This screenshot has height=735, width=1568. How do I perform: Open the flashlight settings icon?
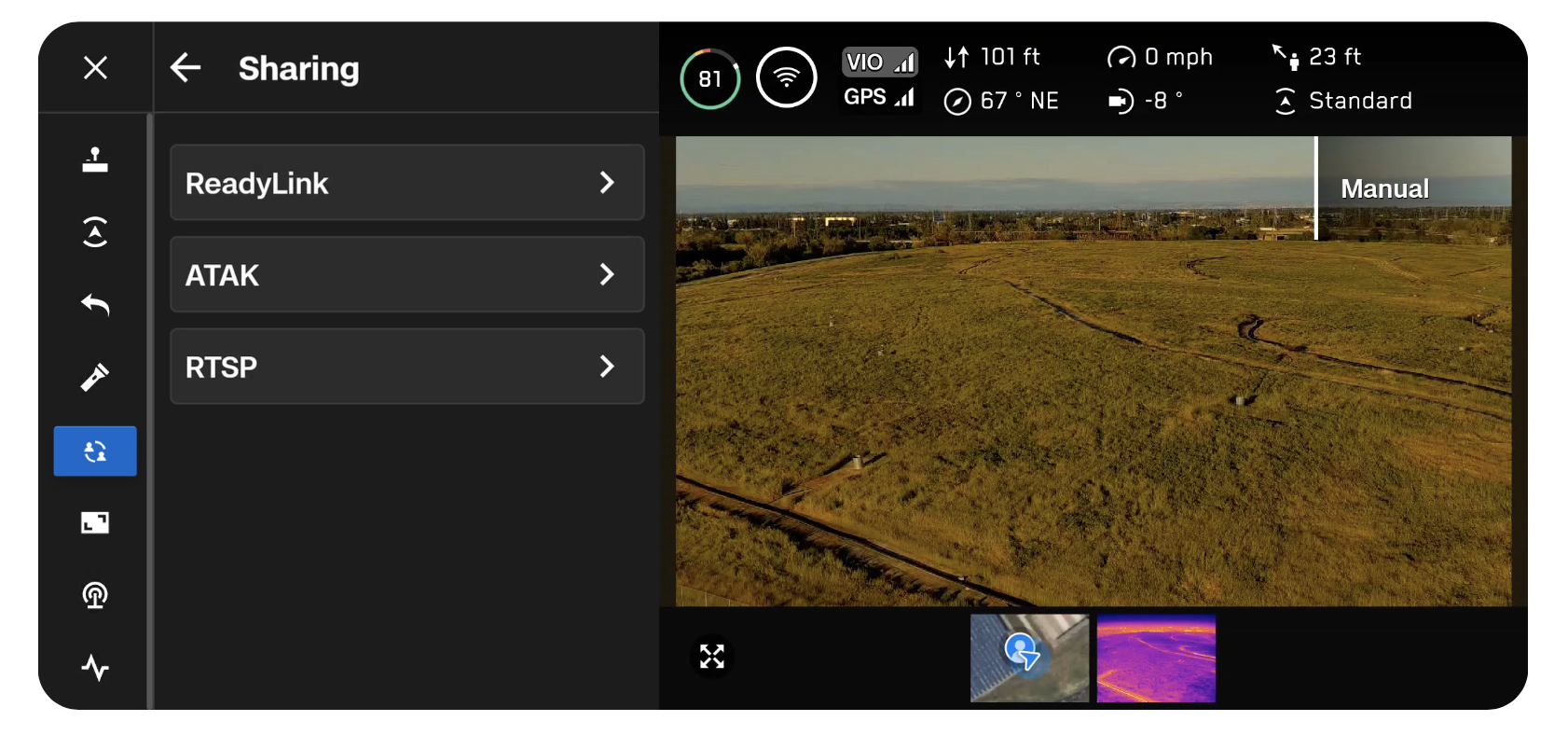pyautogui.click(x=95, y=377)
